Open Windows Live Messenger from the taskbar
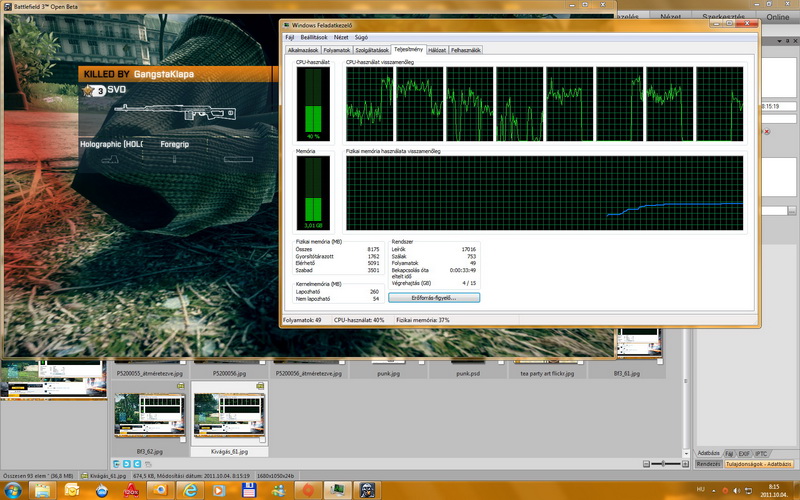Image resolution: width=800 pixels, height=500 pixels. [279, 490]
